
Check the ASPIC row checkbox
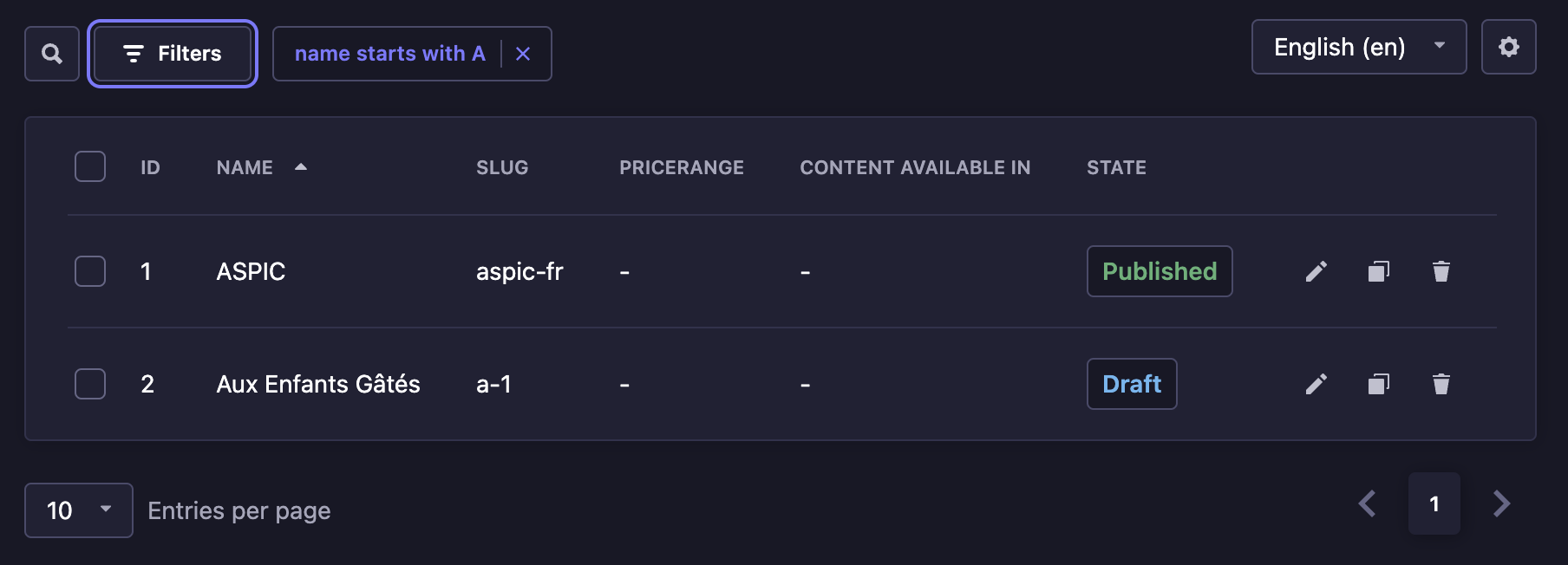[x=89, y=271]
